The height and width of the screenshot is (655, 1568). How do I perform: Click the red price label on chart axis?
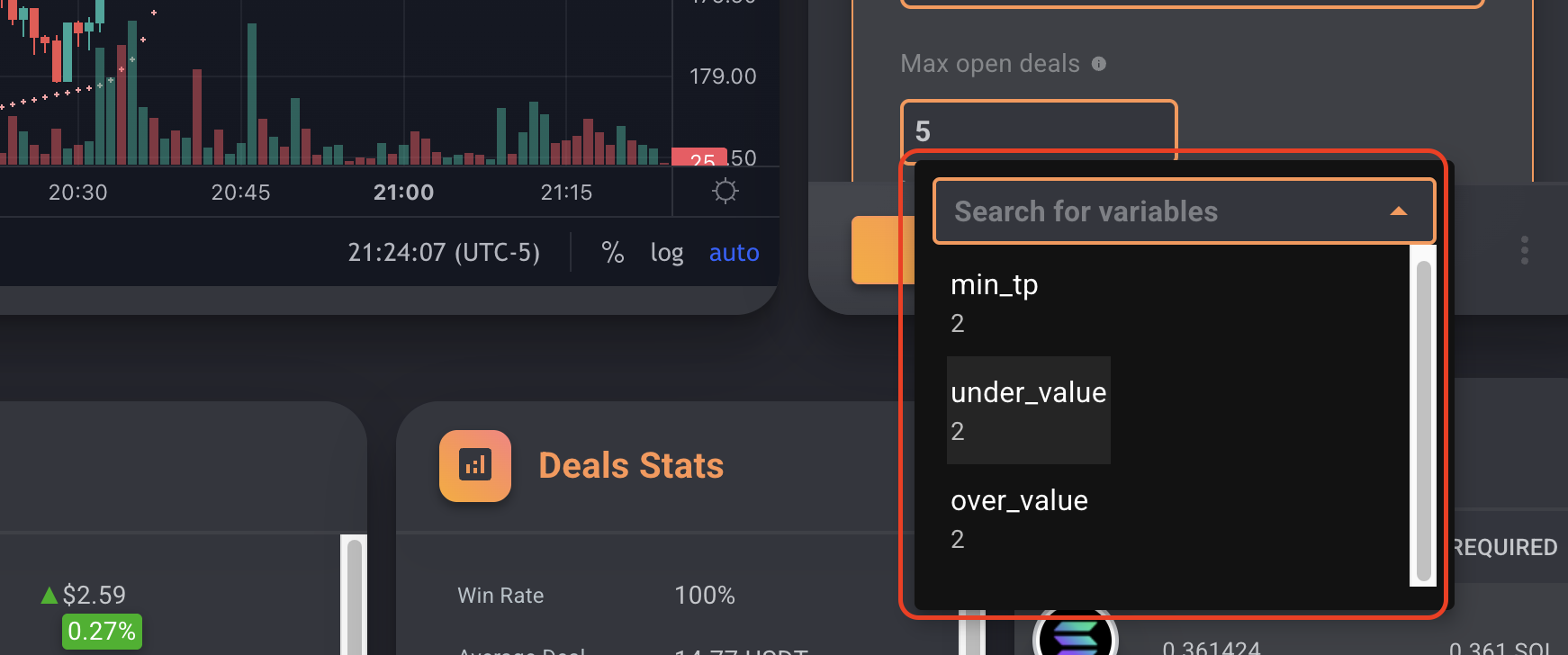tap(698, 157)
